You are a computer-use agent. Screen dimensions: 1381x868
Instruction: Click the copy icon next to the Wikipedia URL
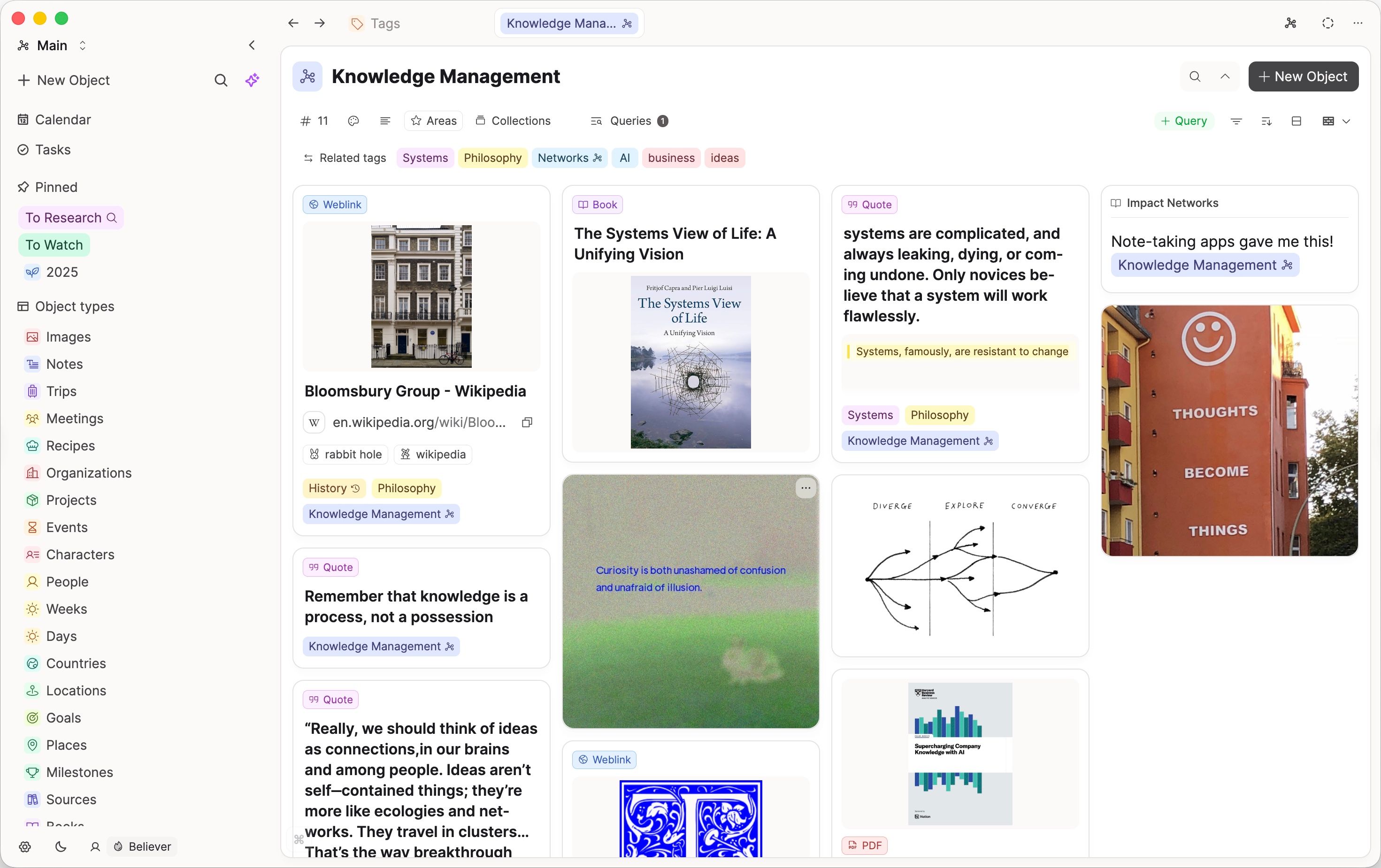coord(527,423)
